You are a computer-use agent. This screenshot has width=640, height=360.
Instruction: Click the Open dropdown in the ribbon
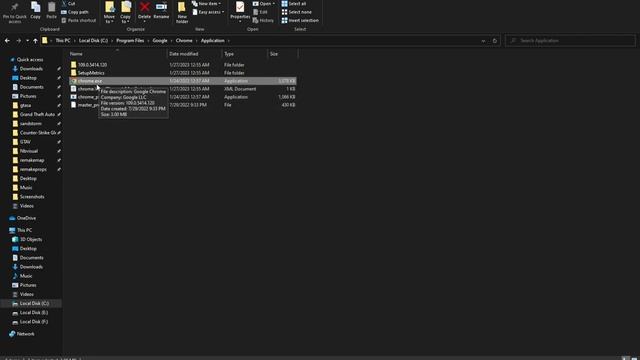(264, 4)
